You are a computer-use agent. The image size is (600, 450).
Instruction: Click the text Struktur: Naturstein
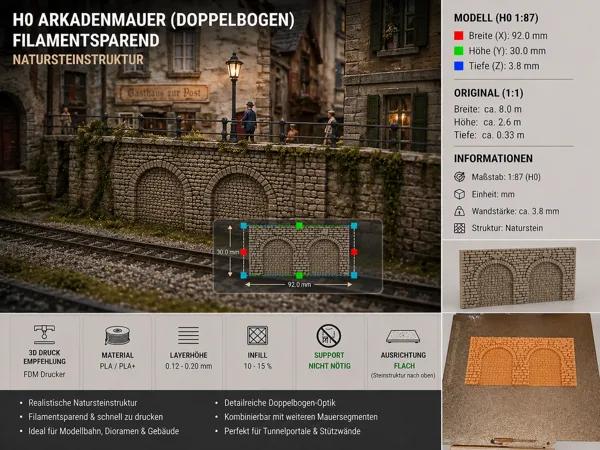pos(507,228)
